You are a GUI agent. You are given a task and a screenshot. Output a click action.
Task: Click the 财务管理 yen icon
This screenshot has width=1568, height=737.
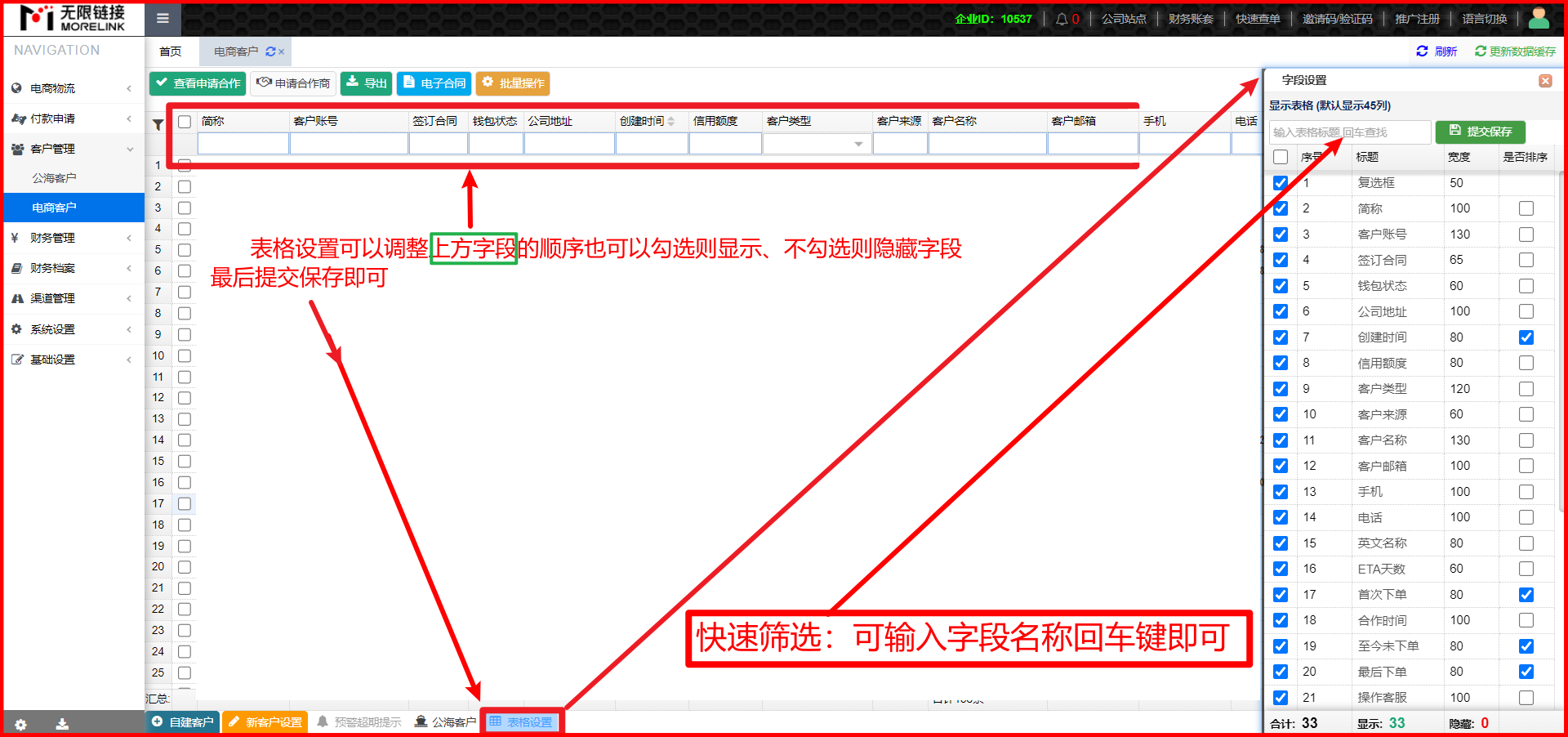coord(15,238)
